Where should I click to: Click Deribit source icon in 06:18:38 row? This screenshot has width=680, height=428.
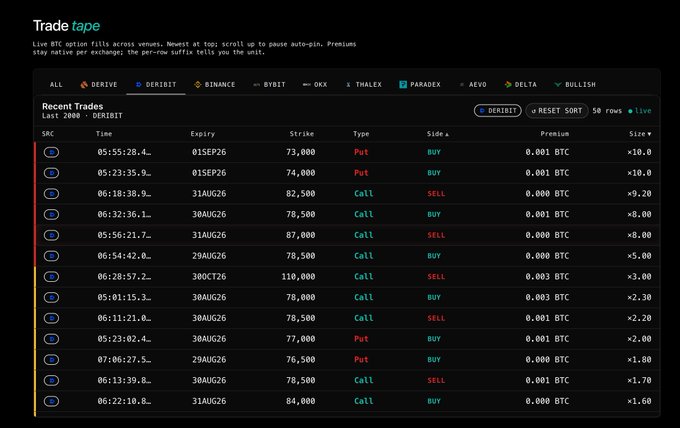(51, 194)
